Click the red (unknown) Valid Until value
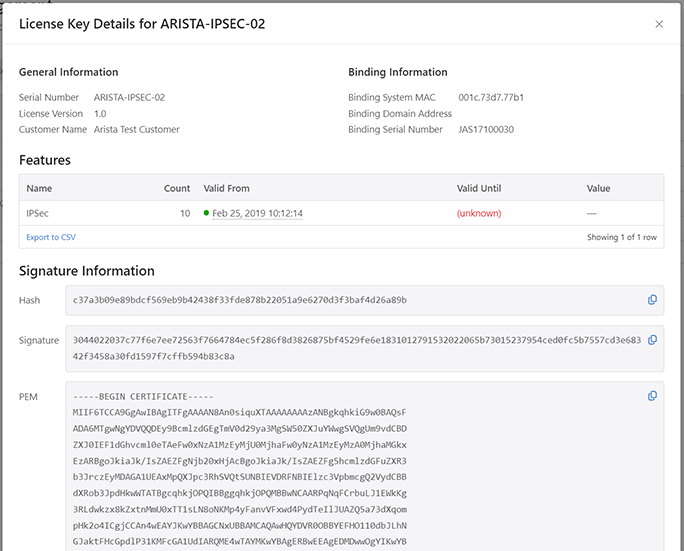Viewport: 684px width, 551px height. [x=479, y=213]
